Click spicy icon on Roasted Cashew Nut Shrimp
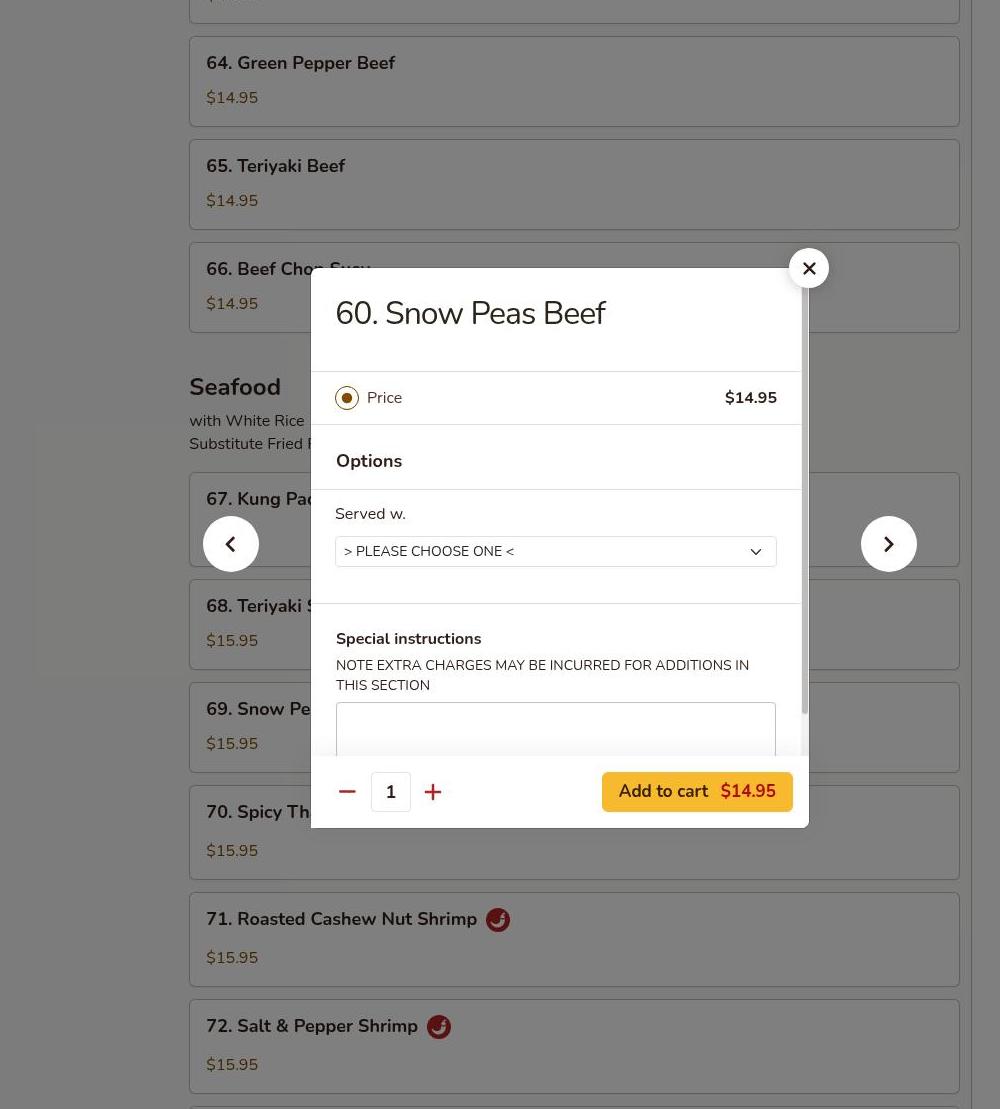The width and height of the screenshot is (1000, 1109). pyautogui.click(x=498, y=920)
